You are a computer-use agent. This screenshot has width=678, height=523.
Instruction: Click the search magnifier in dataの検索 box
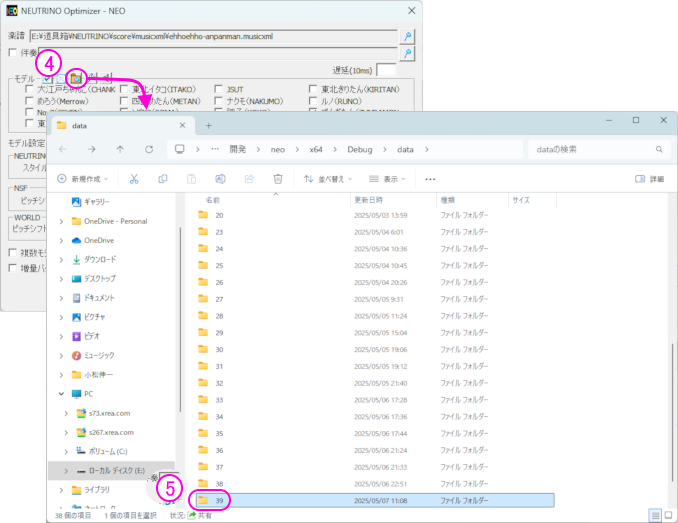pyautogui.click(x=659, y=150)
